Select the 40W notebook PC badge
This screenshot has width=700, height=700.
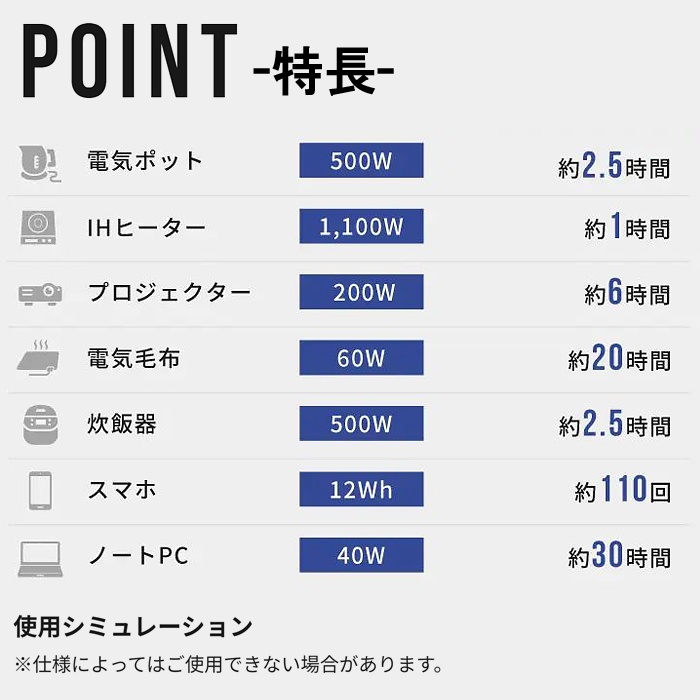click(361, 555)
